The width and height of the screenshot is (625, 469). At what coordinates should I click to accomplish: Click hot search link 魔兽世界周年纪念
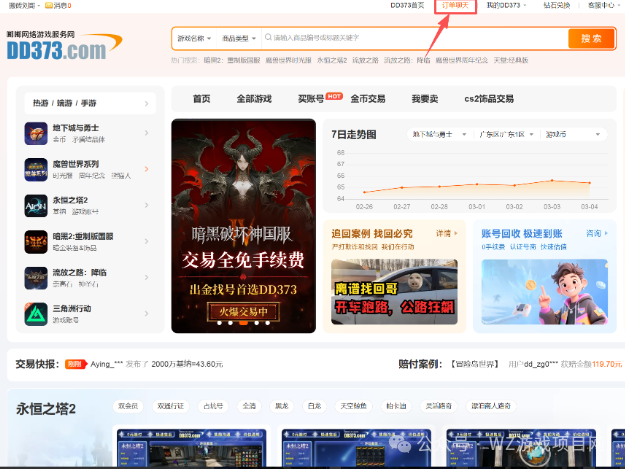462,60
